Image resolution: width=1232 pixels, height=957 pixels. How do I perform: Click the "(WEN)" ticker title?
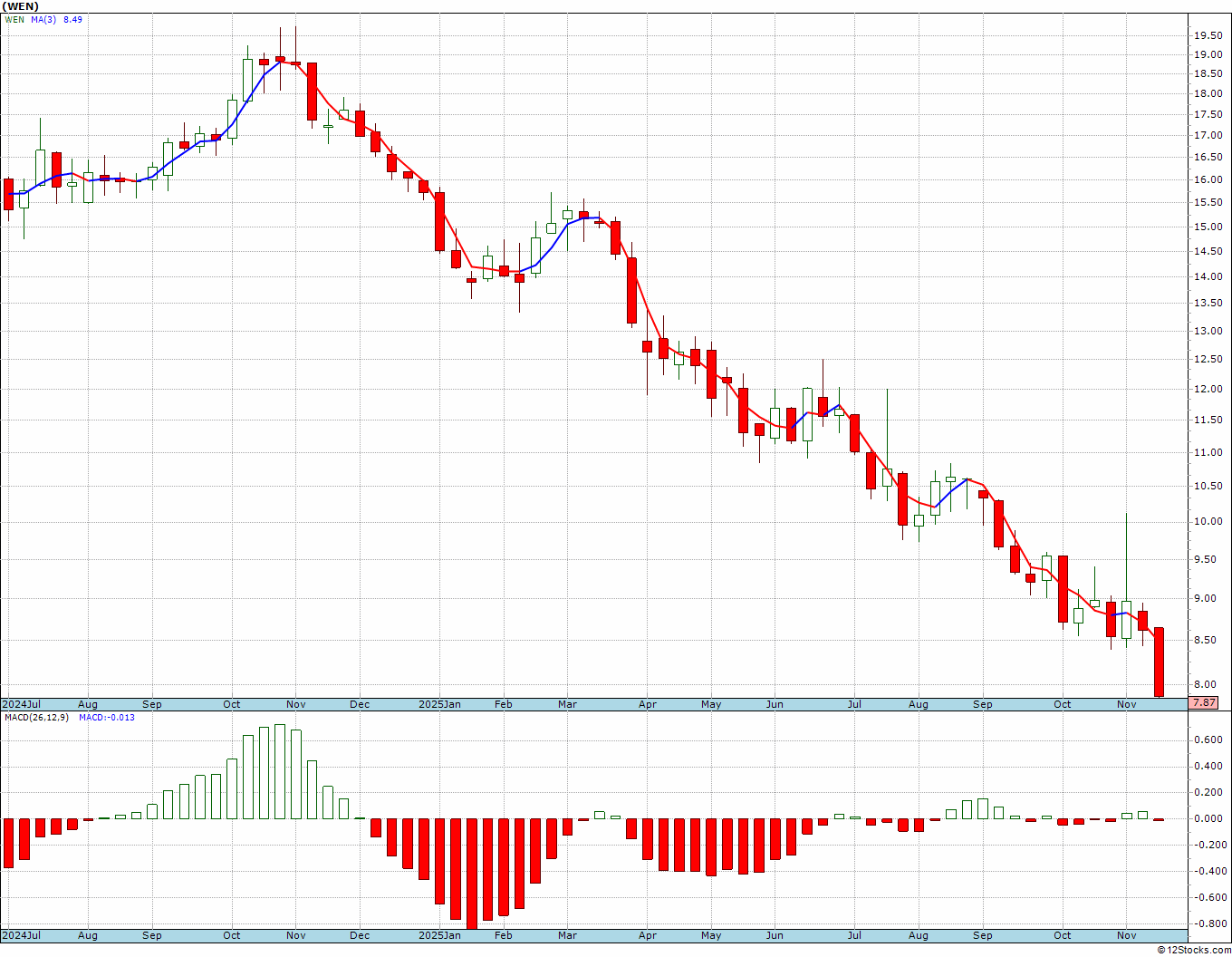(21, 6)
